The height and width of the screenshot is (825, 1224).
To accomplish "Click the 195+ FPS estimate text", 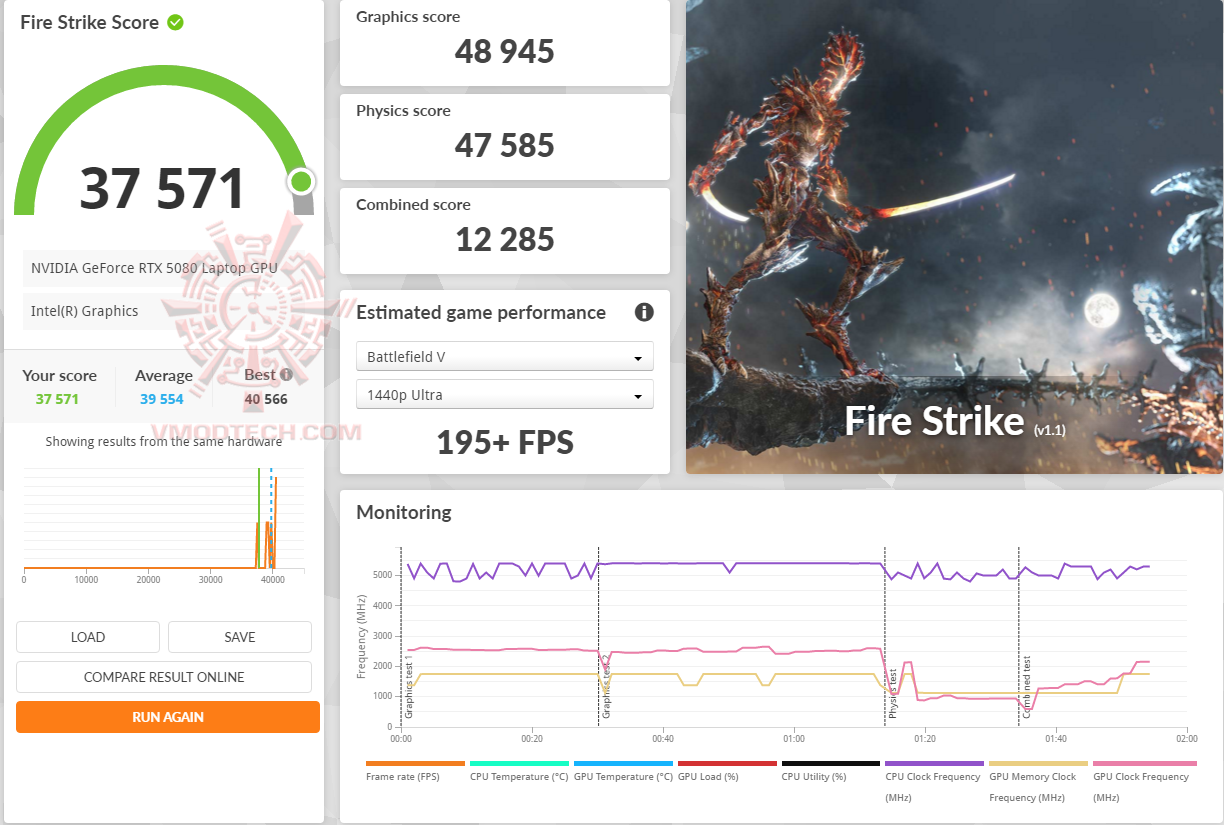I will 505,441.
